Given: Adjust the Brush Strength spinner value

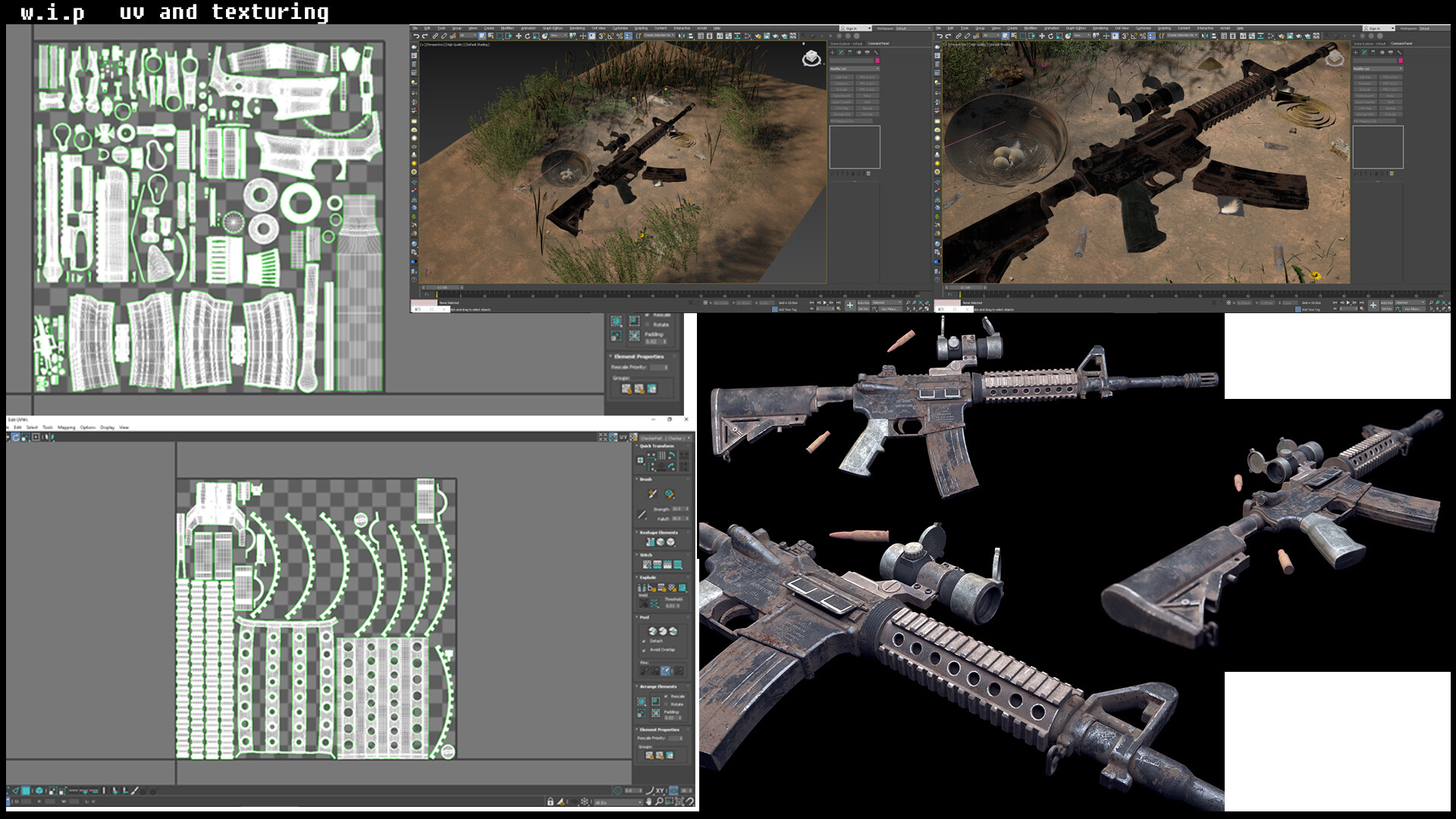Looking at the screenshot, I should tap(688, 509).
